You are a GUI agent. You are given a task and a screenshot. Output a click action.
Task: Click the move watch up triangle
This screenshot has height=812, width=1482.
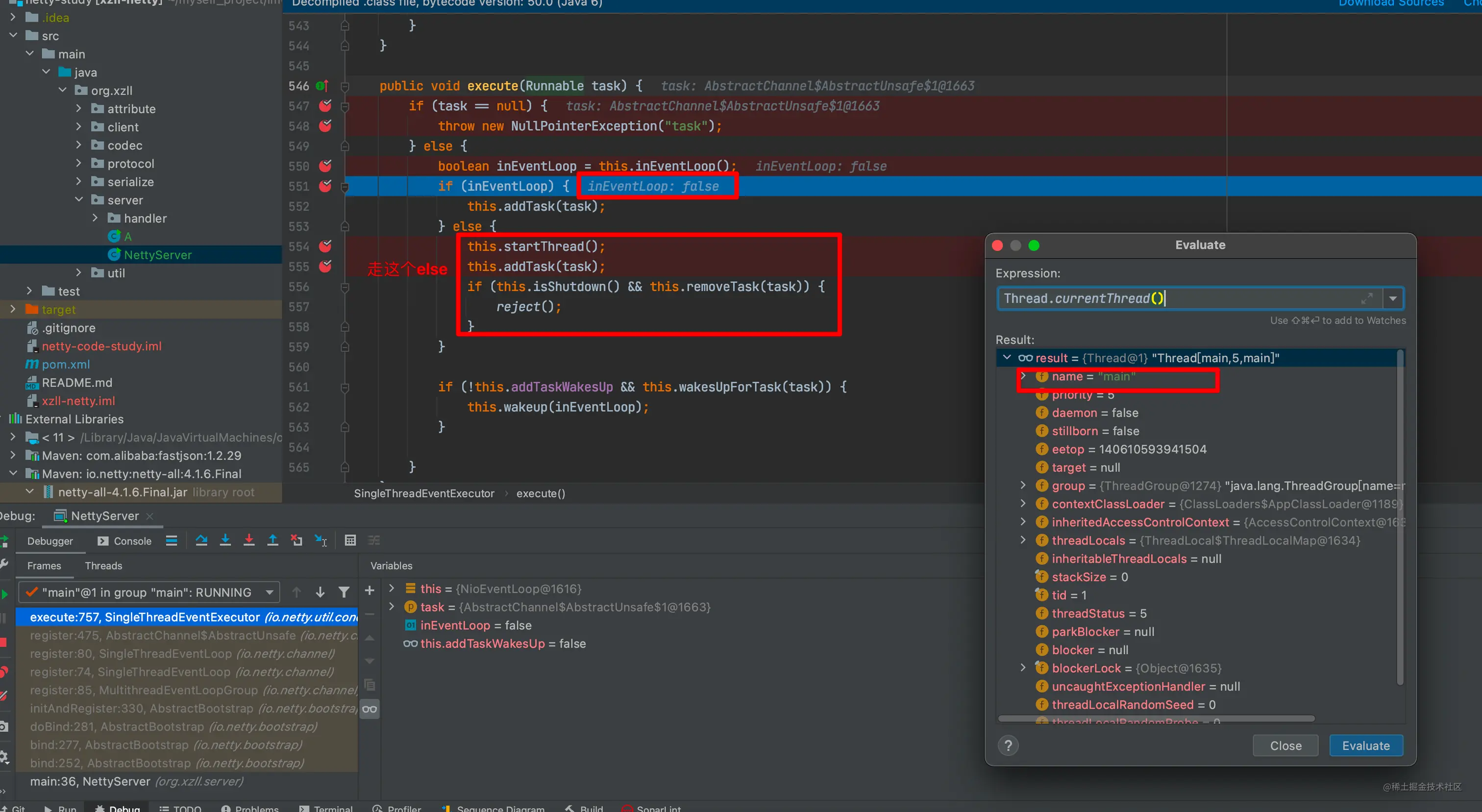pos(370,638)
